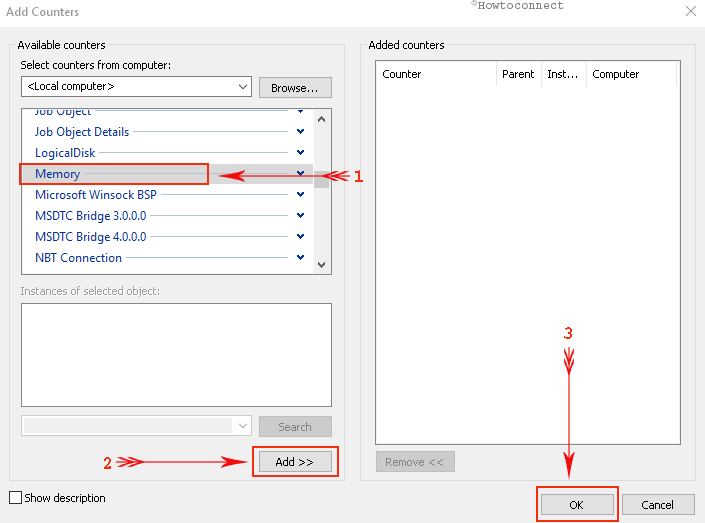This screenshot has width=705, height=523.
Task: Expand the Job Object Details counter group
Action: point(300,131)
